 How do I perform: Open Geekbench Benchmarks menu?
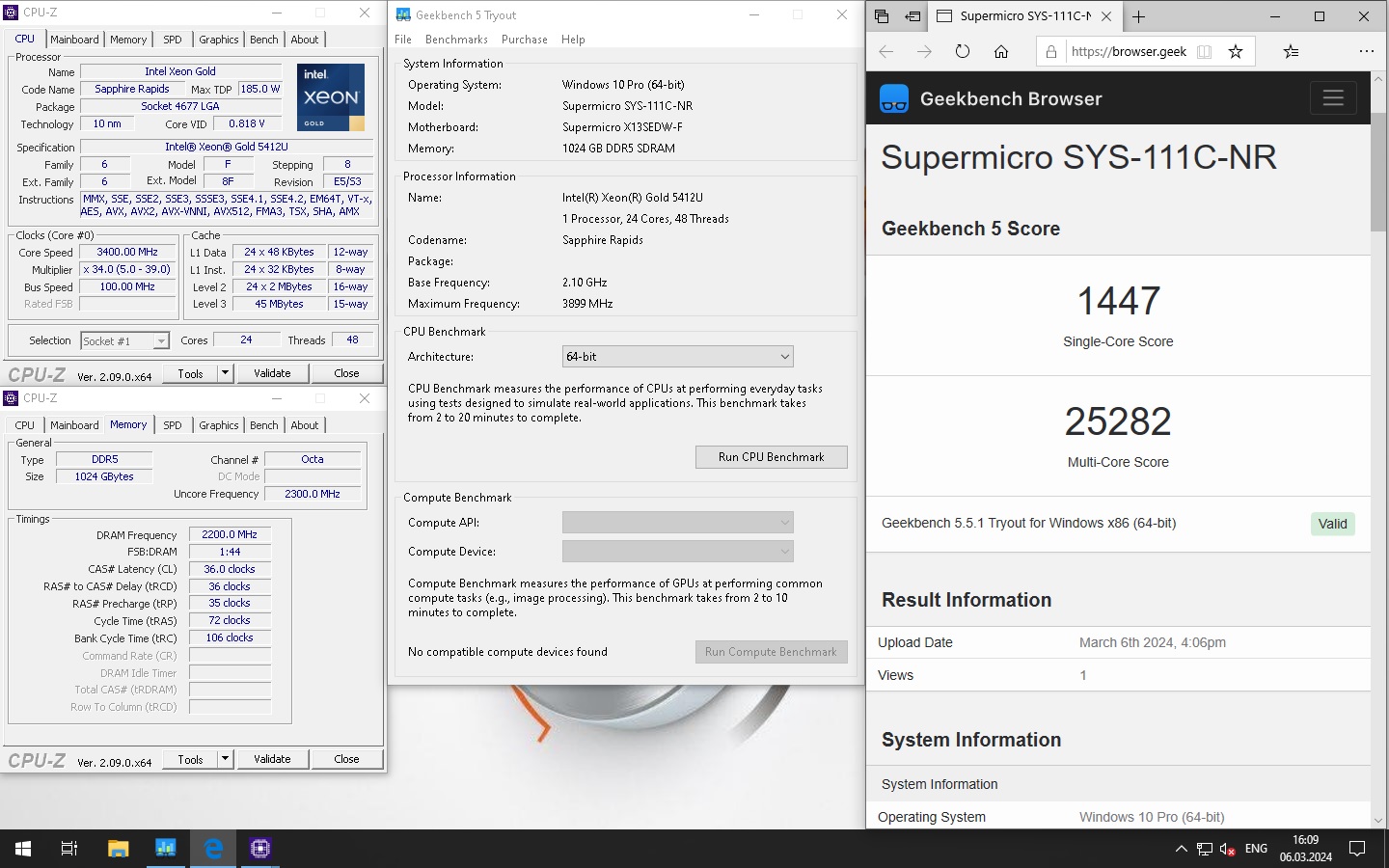(456, 40)
